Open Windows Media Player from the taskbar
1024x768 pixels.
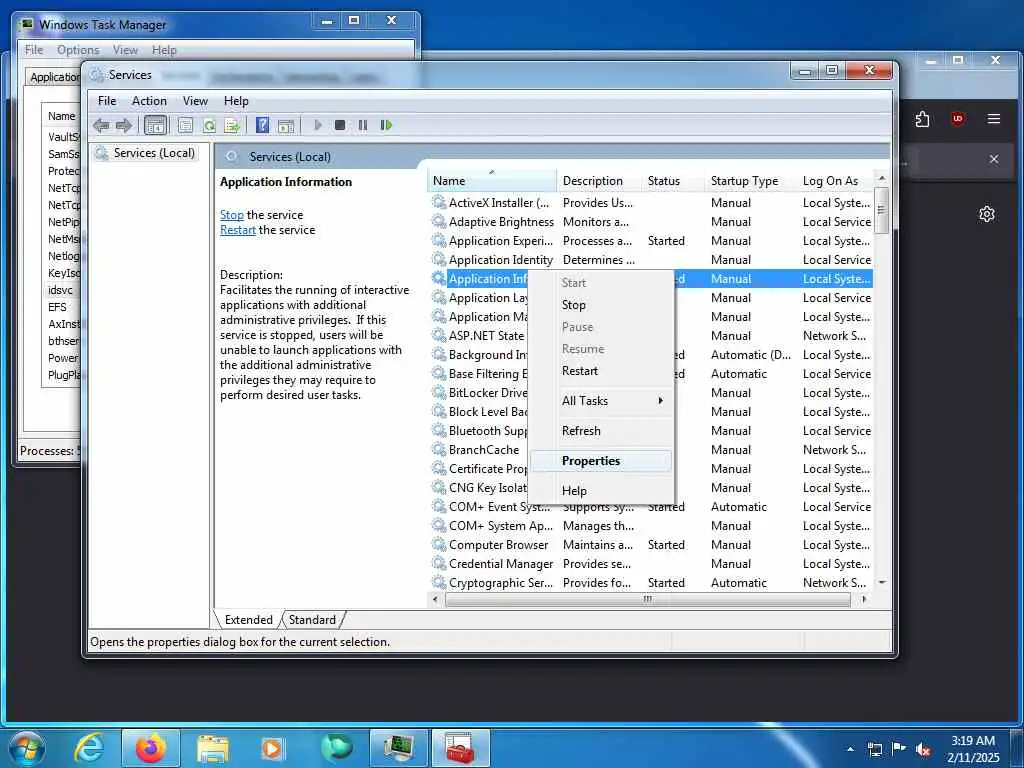[273, 748]
